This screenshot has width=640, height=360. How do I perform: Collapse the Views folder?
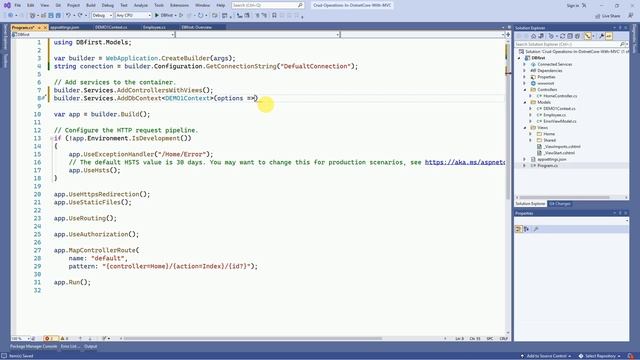click(525, 128)
